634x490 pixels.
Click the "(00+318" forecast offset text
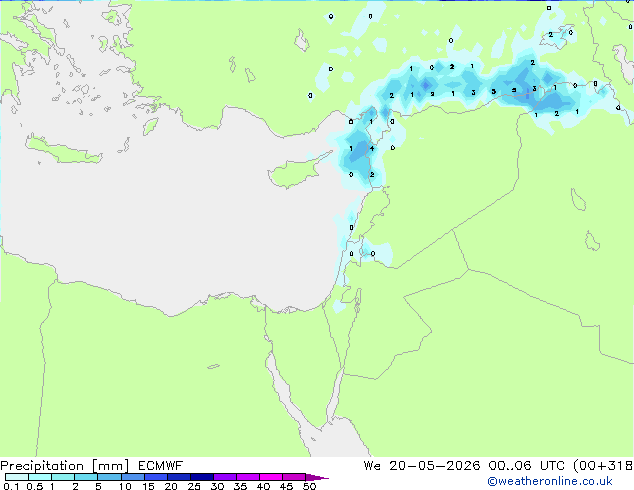(x=603, y=466)
